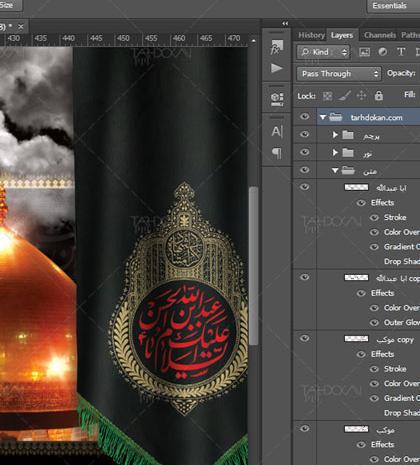The width and height of the screenshot is (420, 465).
Task: Open the Pass Through blend mode dropdown
Action: pos(339,74)
